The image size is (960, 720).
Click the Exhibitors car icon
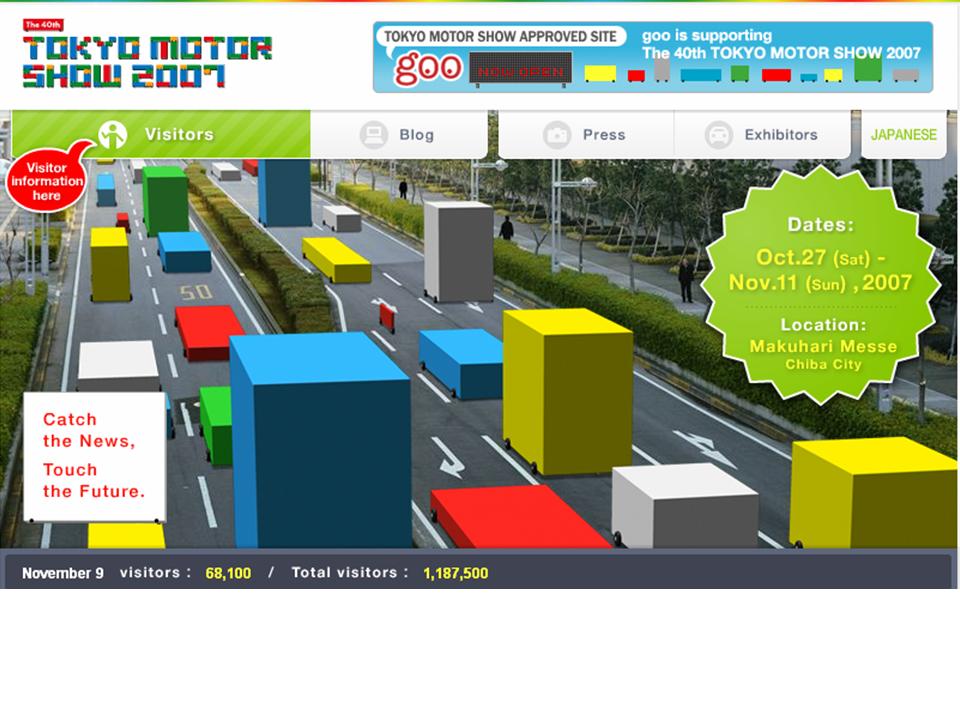(x=718, y=135)
